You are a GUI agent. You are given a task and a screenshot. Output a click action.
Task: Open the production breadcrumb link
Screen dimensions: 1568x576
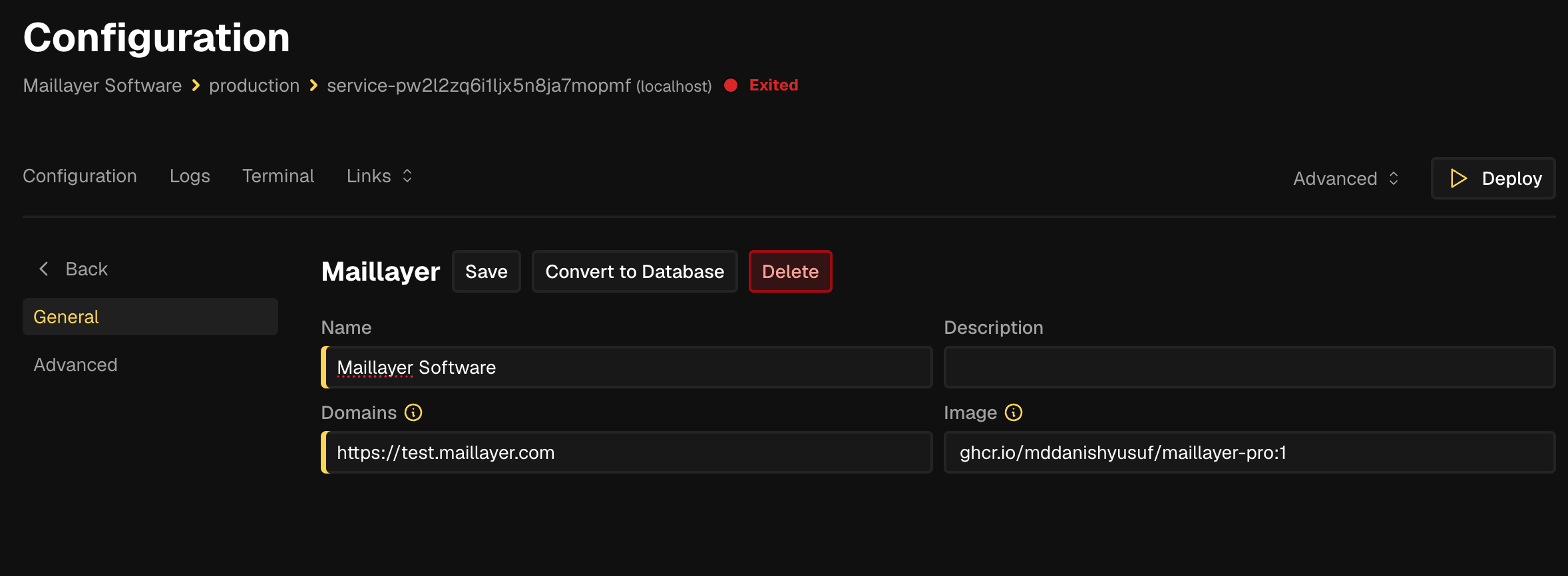point(254,85)
